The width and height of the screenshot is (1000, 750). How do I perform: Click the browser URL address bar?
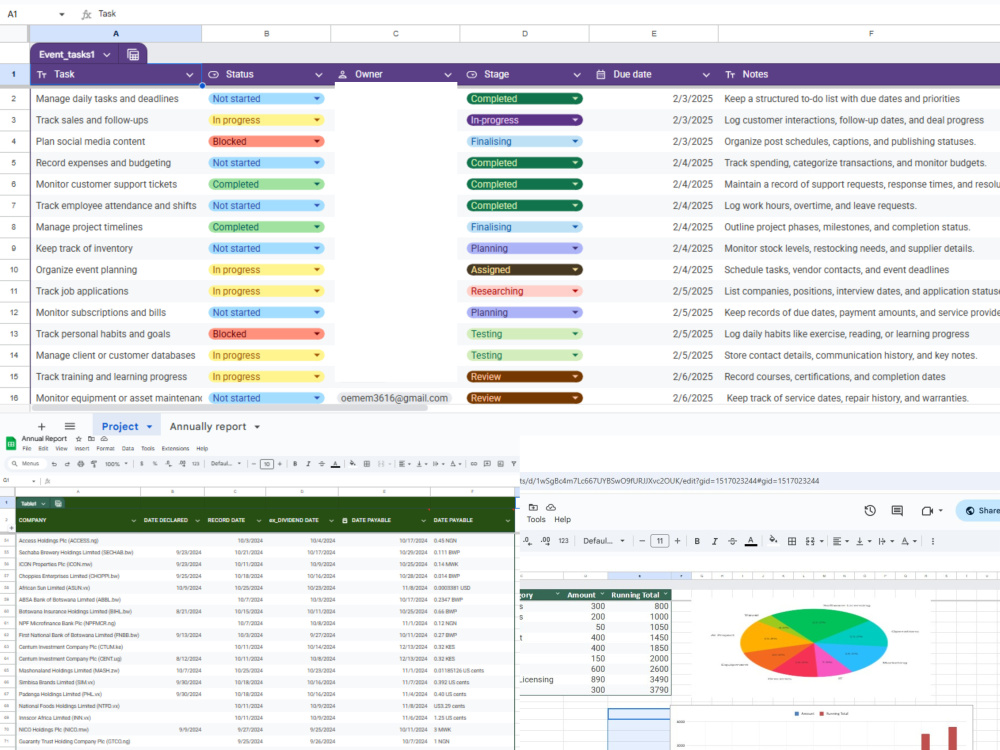(760, 481)
